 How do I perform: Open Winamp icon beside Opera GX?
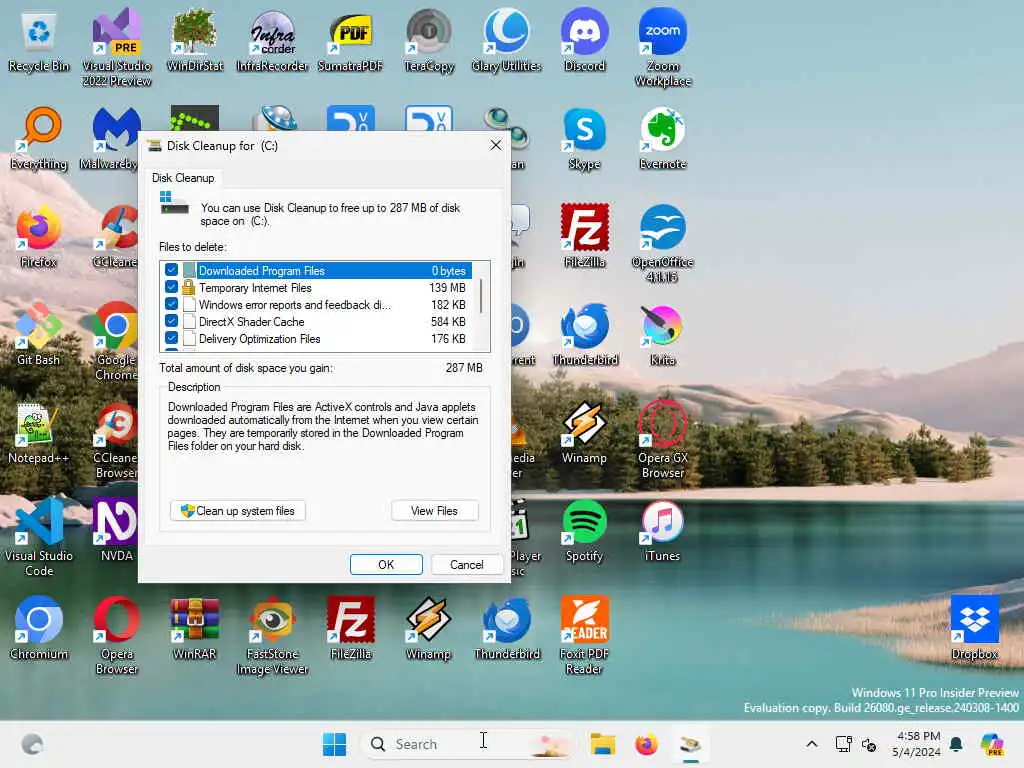(x=584, y=432)
